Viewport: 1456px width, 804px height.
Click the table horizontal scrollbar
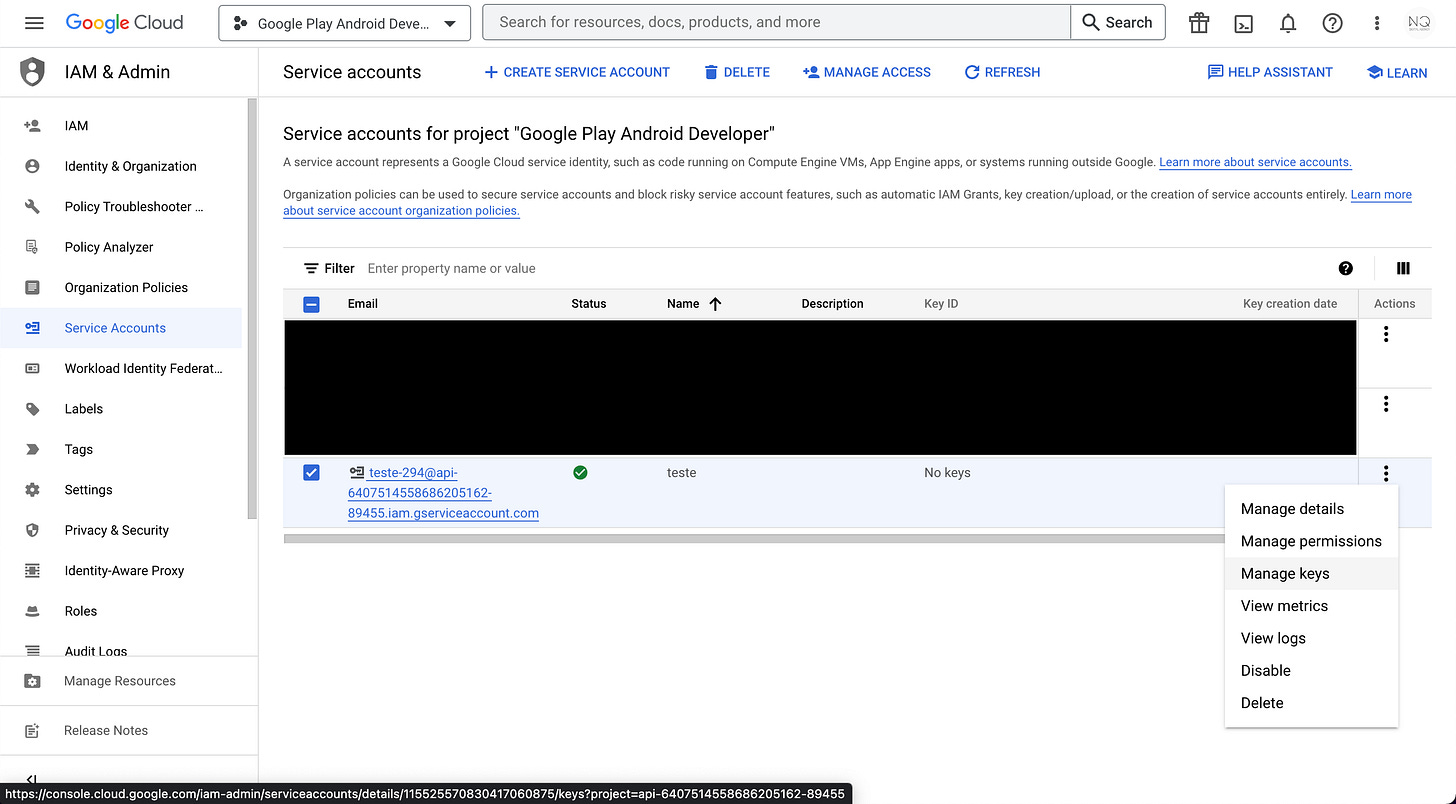coord(756,538)
